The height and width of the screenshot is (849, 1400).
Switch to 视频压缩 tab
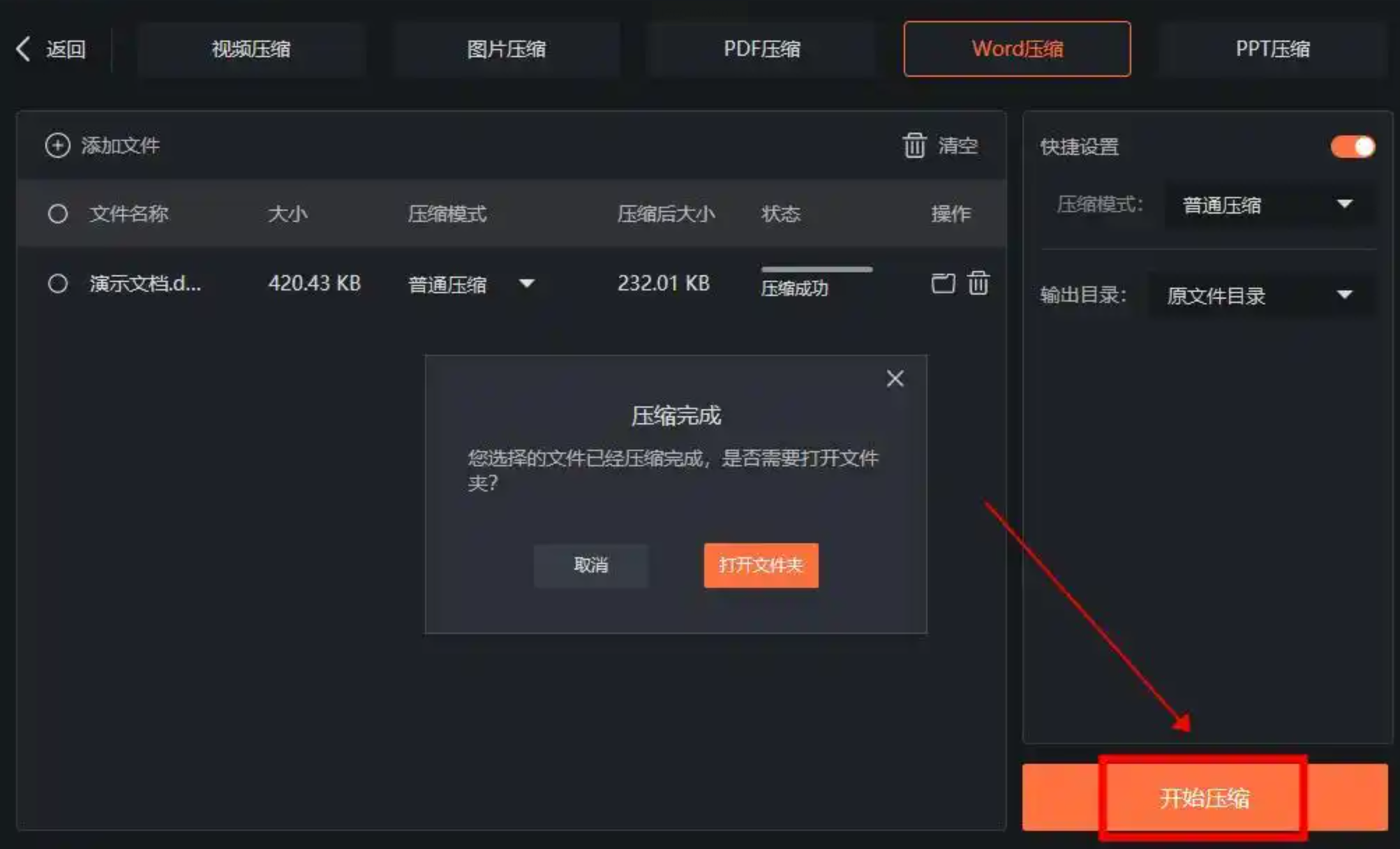click(251, 49)
